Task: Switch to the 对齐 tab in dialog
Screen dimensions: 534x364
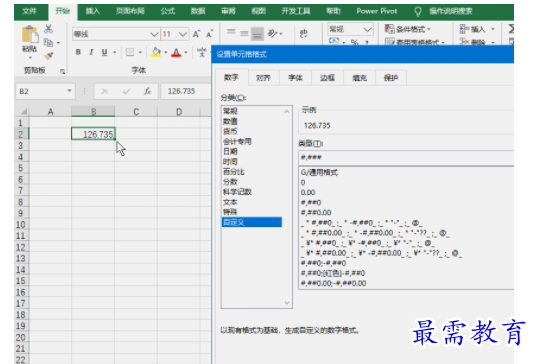Action: pyautogui.click(x=263, y=78)
